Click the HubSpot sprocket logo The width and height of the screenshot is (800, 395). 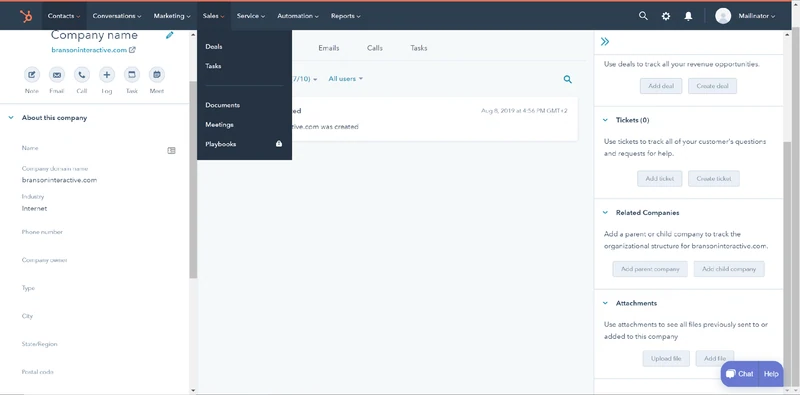coord(26,16)
